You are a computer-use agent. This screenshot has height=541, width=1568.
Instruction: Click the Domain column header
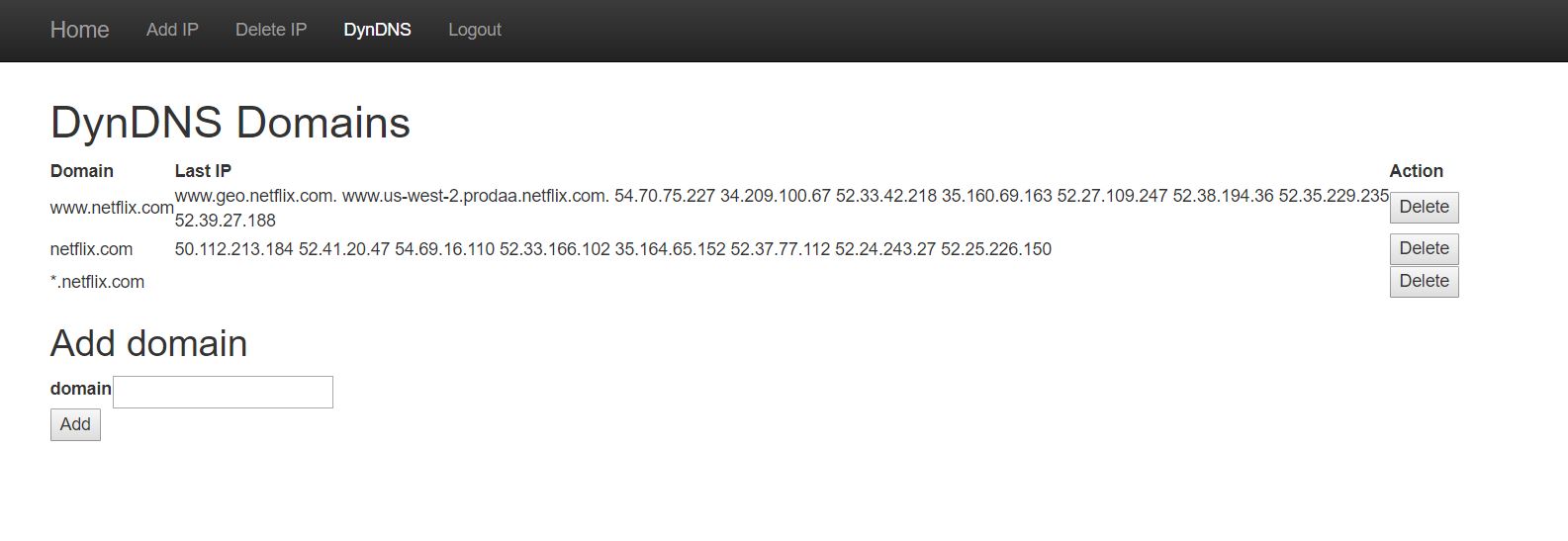pos(81,171)
